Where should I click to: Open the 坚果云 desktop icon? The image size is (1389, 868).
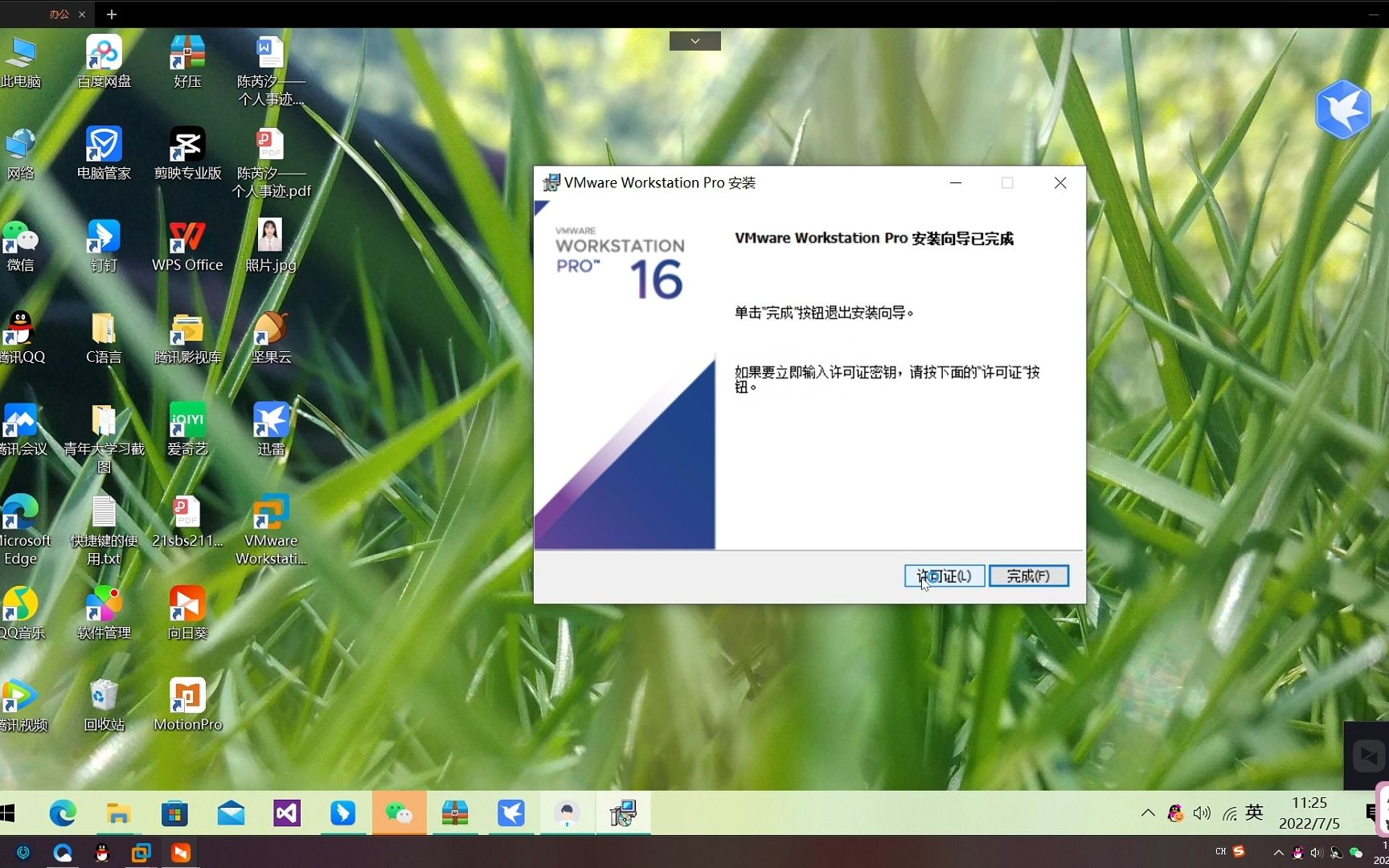pos(271,338)
